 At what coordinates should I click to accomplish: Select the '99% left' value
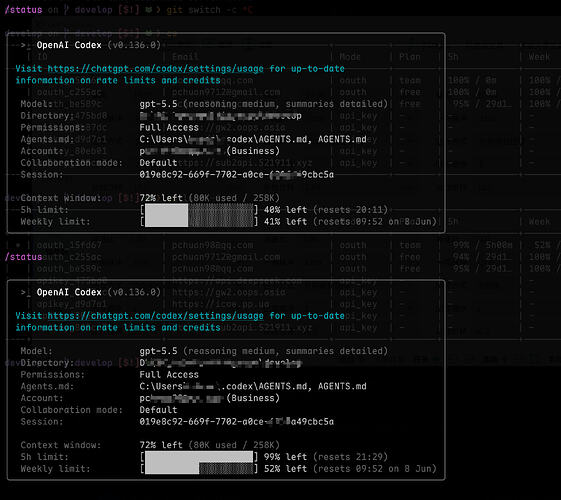tap(285, 457)
